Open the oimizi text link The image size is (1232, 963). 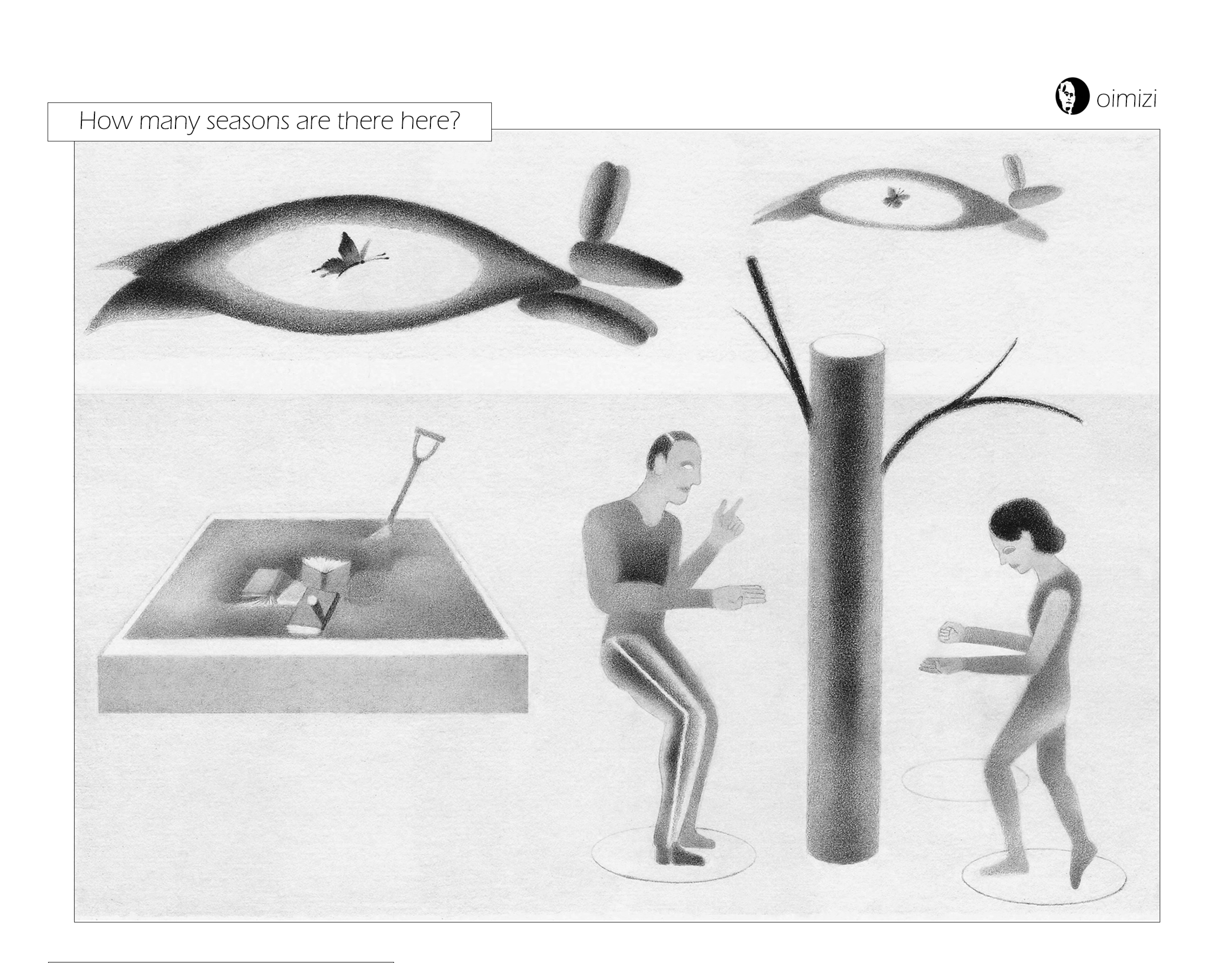click(1126, 99)
